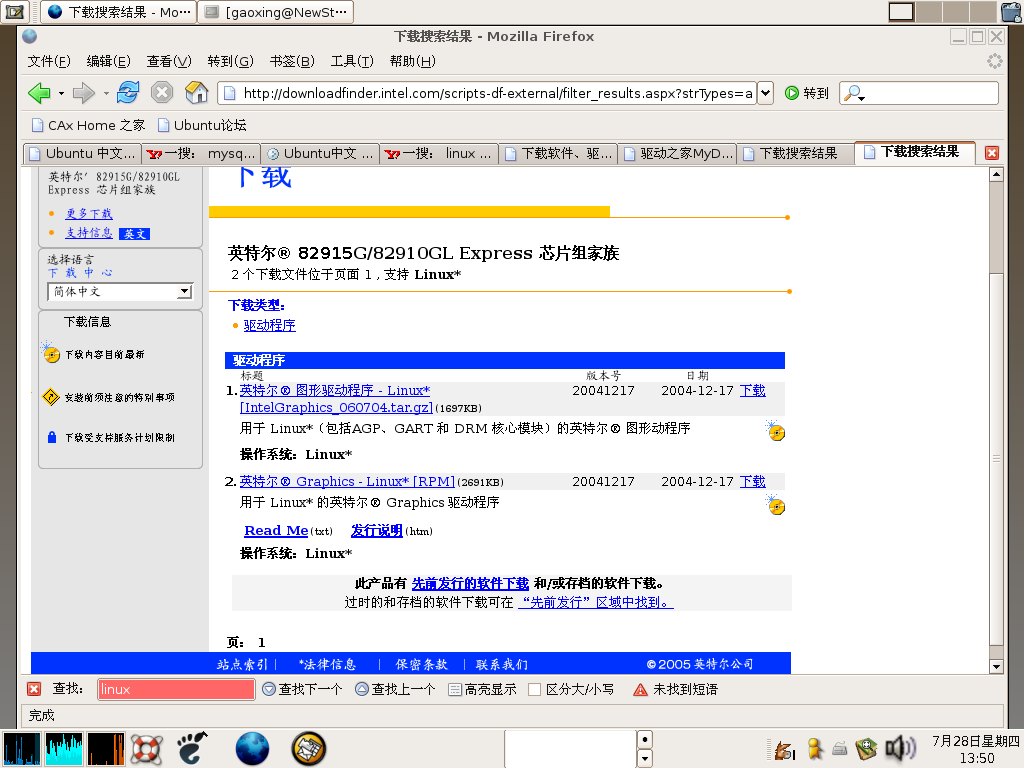Expand the URL history dropdown
The width and height of the screenshot is (1024, 768).
(766, 93)
